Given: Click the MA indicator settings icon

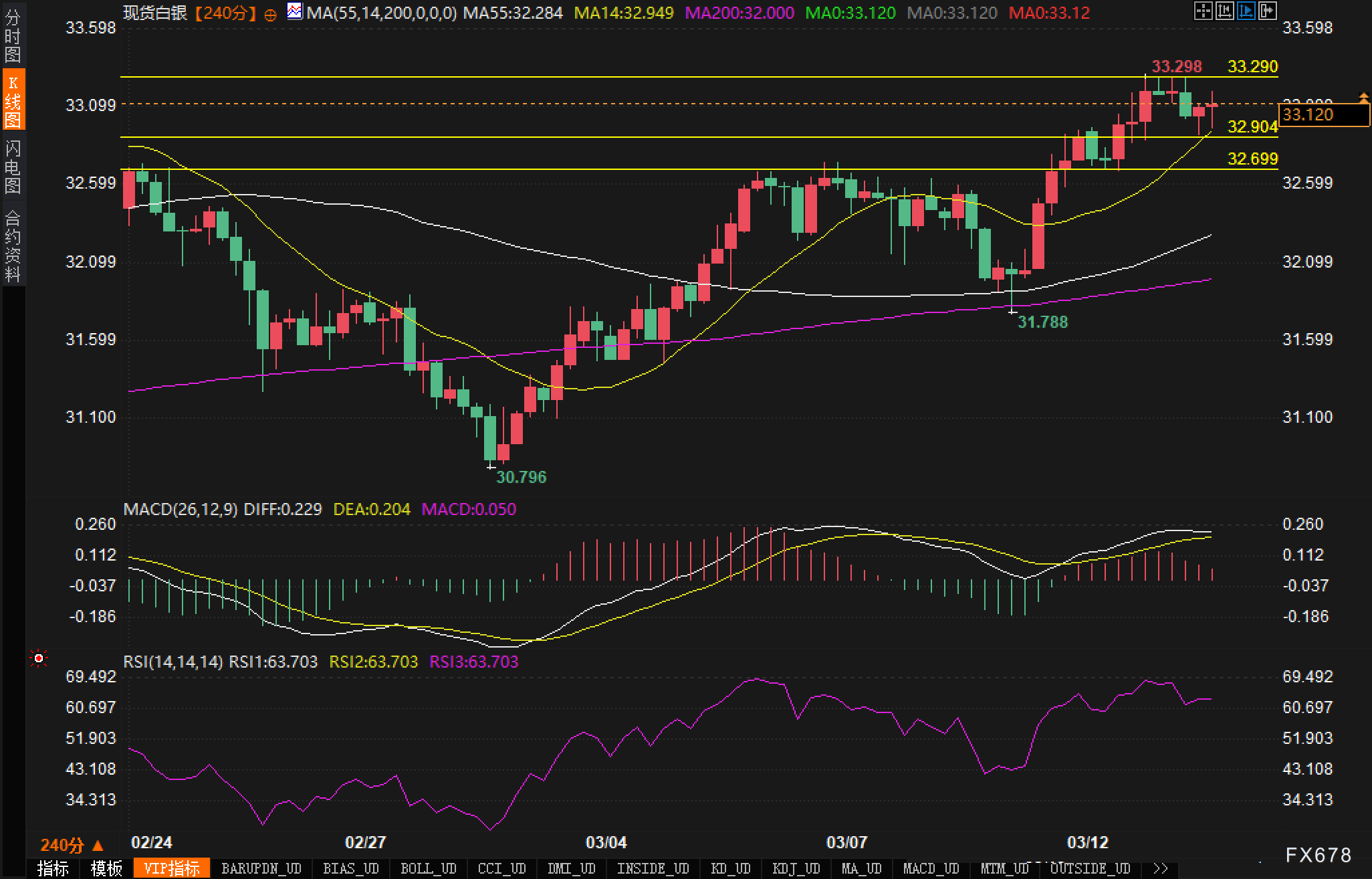Looking at the screenshot, I should tap(294, 11).
